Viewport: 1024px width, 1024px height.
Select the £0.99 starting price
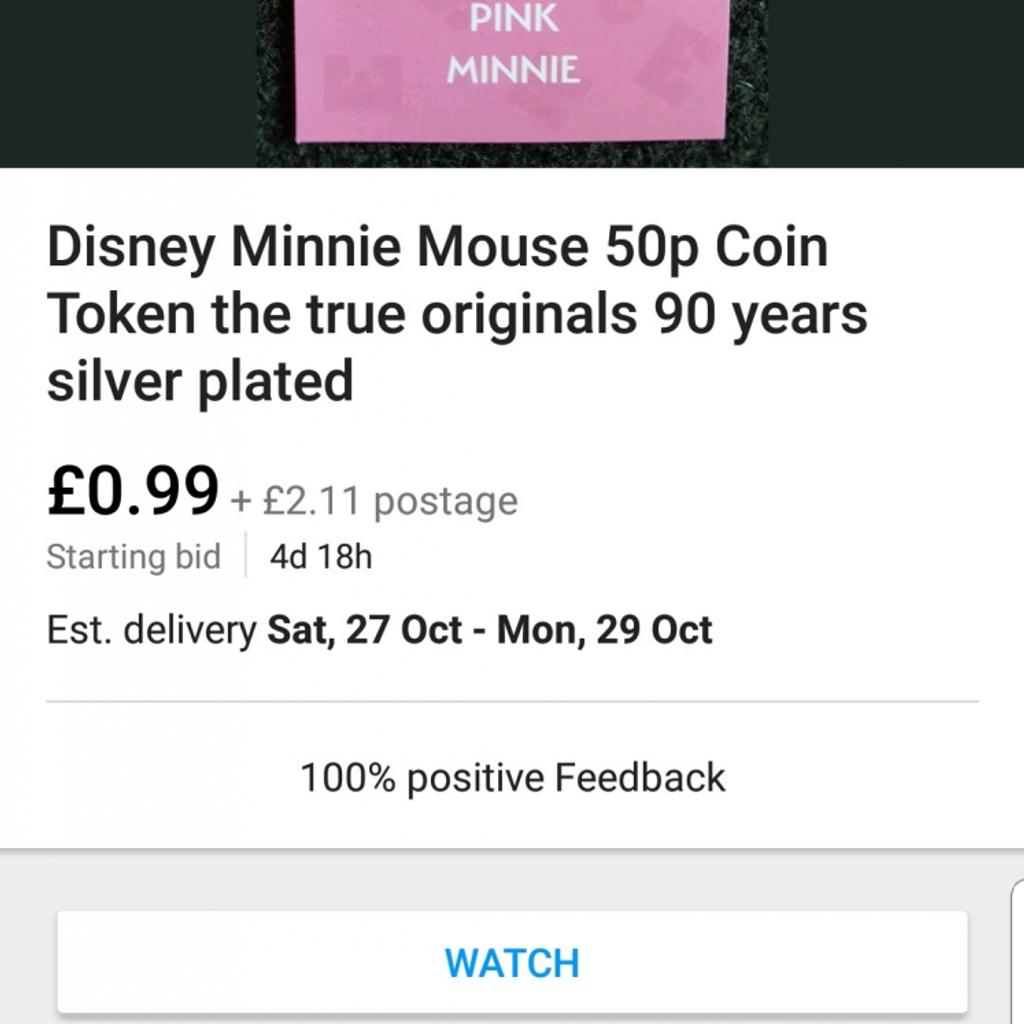(x=130, y=492)
